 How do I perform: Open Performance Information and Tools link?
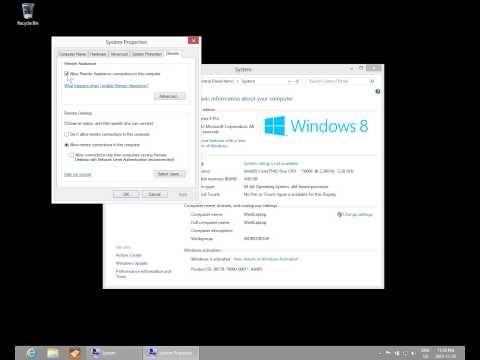pos(143,274)
